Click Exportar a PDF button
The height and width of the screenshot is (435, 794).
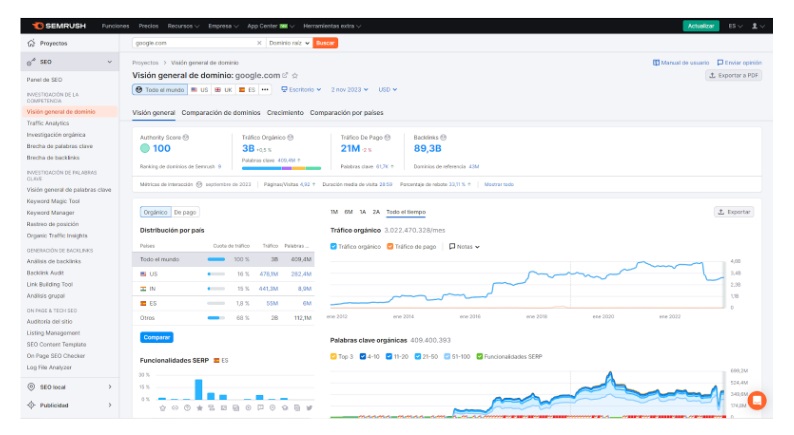click(733, 75)
